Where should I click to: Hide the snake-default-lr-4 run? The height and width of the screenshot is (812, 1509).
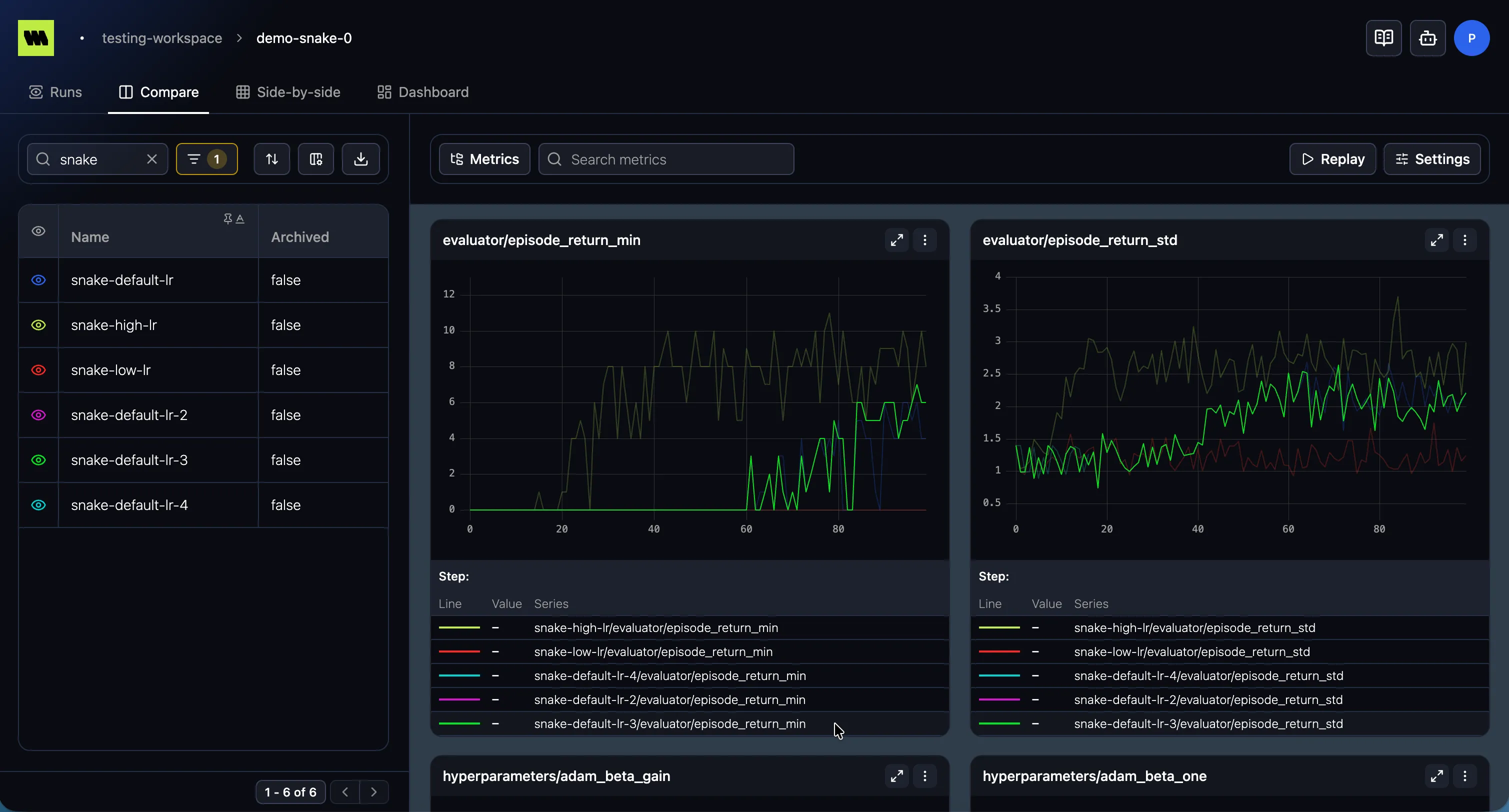tap(38, 505)
